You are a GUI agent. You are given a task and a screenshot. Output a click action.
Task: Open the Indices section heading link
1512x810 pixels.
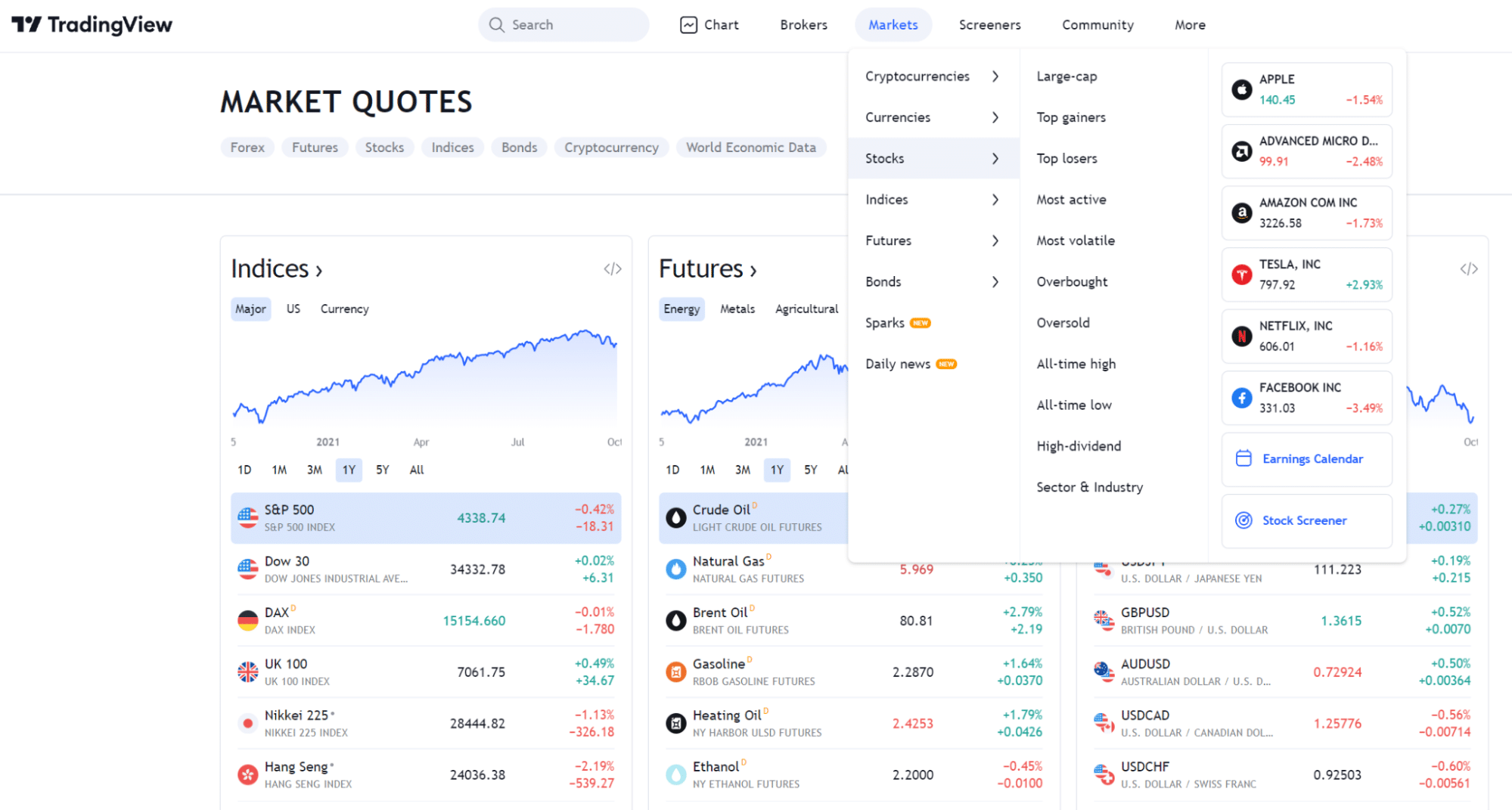point(277,269)
